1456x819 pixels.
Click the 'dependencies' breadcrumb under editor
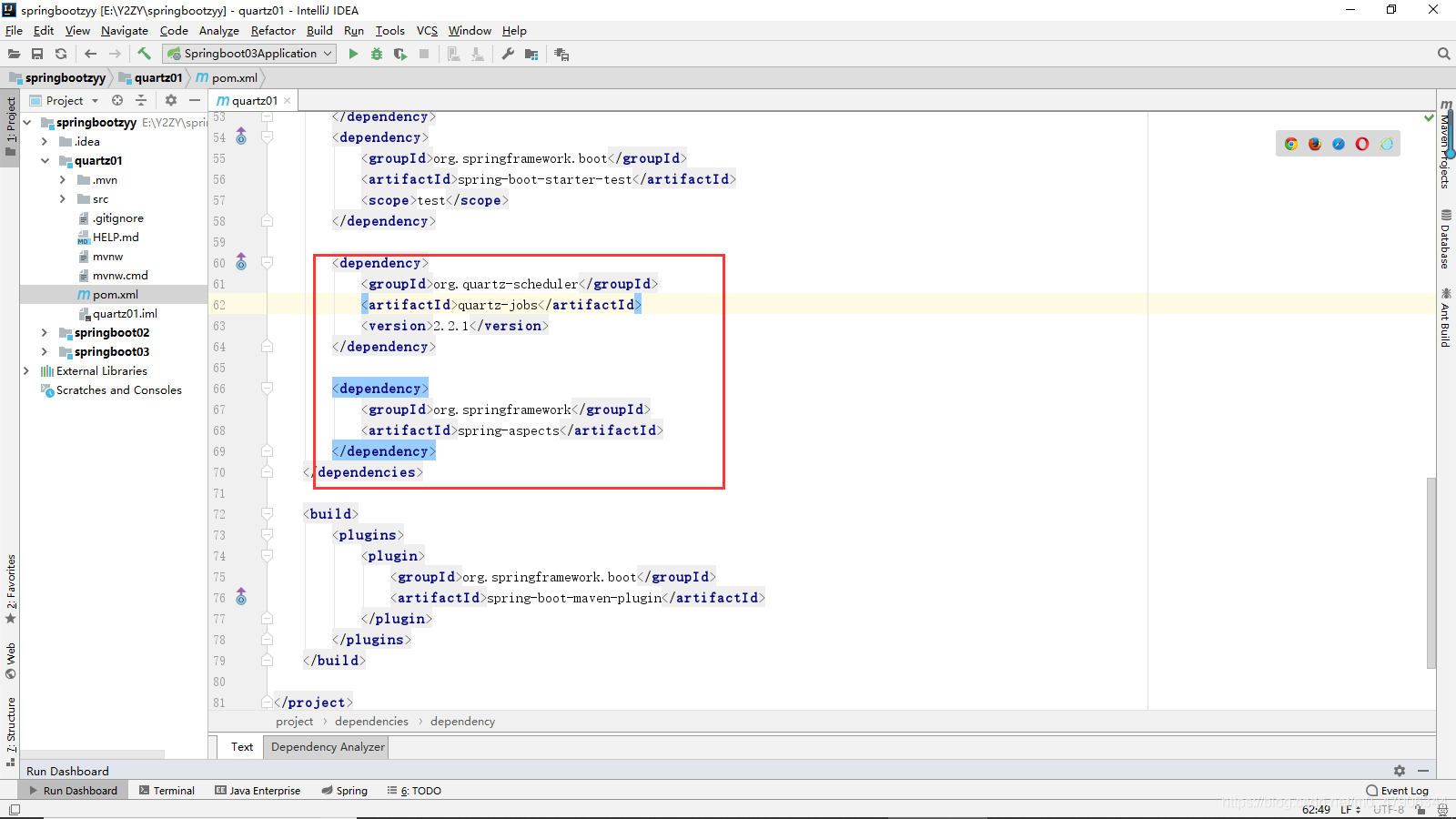[x=371, y=722]
